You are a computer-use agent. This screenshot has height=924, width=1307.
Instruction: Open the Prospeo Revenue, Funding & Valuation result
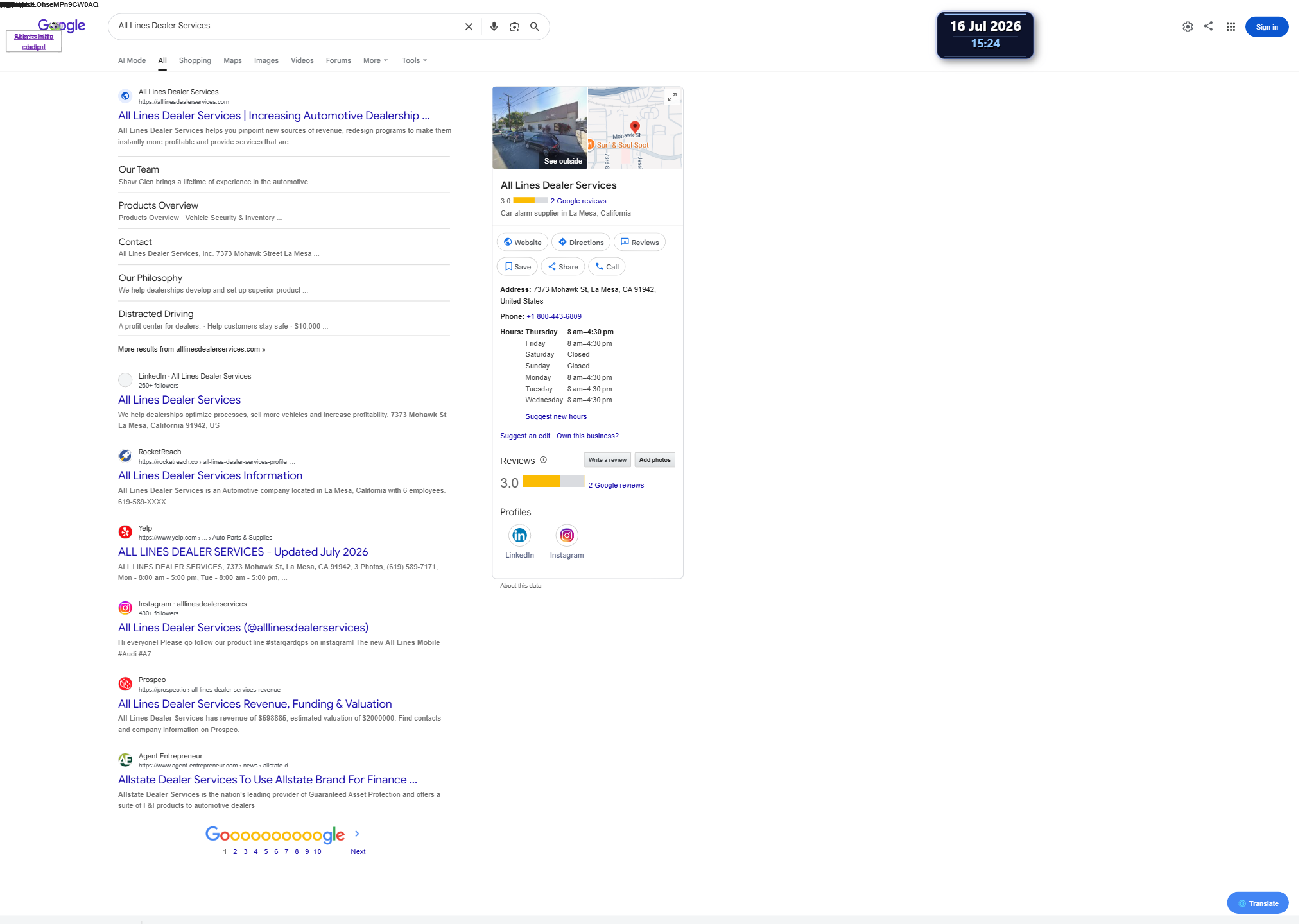point(255,704)
